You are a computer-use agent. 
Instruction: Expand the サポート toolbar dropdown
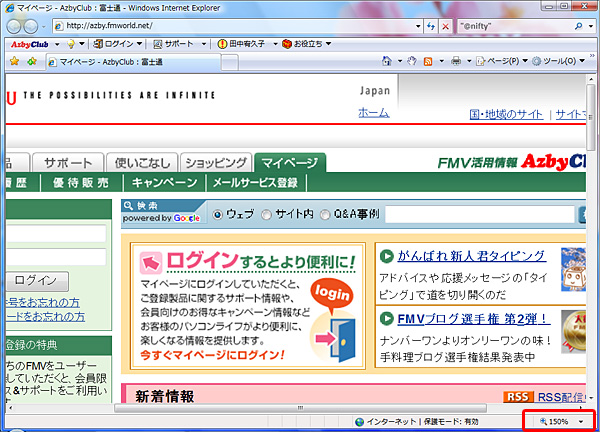click(204, 44)
